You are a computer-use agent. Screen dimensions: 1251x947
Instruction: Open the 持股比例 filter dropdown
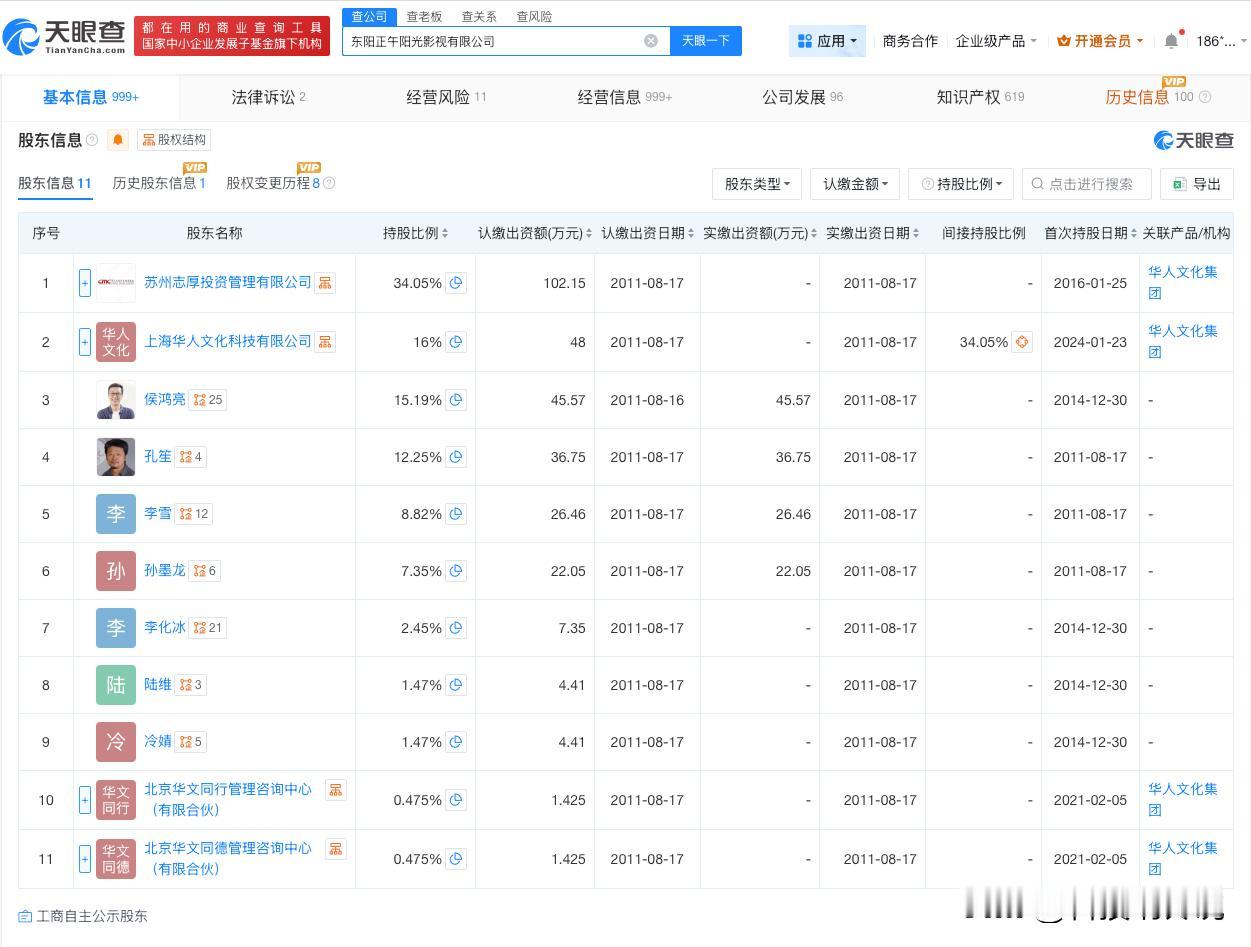[961, 184]
